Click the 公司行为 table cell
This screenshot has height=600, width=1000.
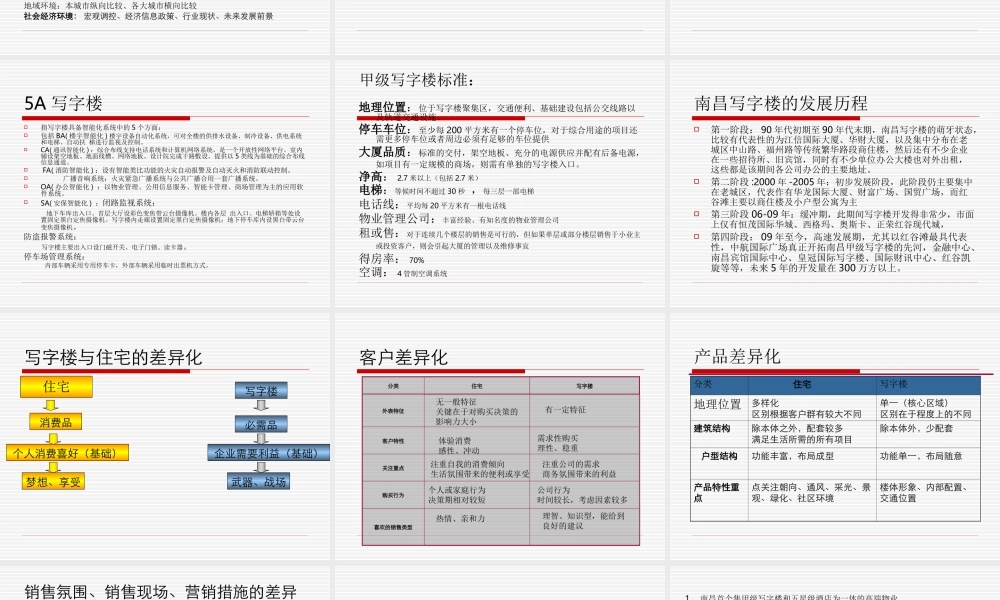click(x=582, y=495)
